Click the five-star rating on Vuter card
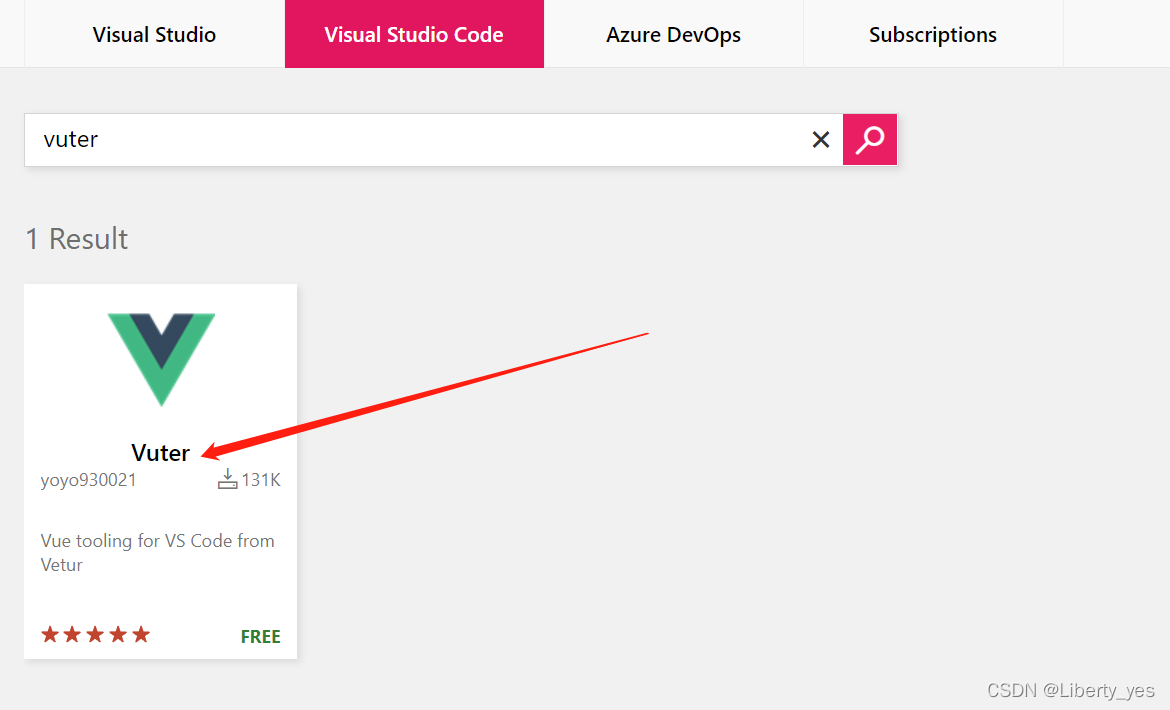The image size is (1170, 710). click(x=96, y=635)
